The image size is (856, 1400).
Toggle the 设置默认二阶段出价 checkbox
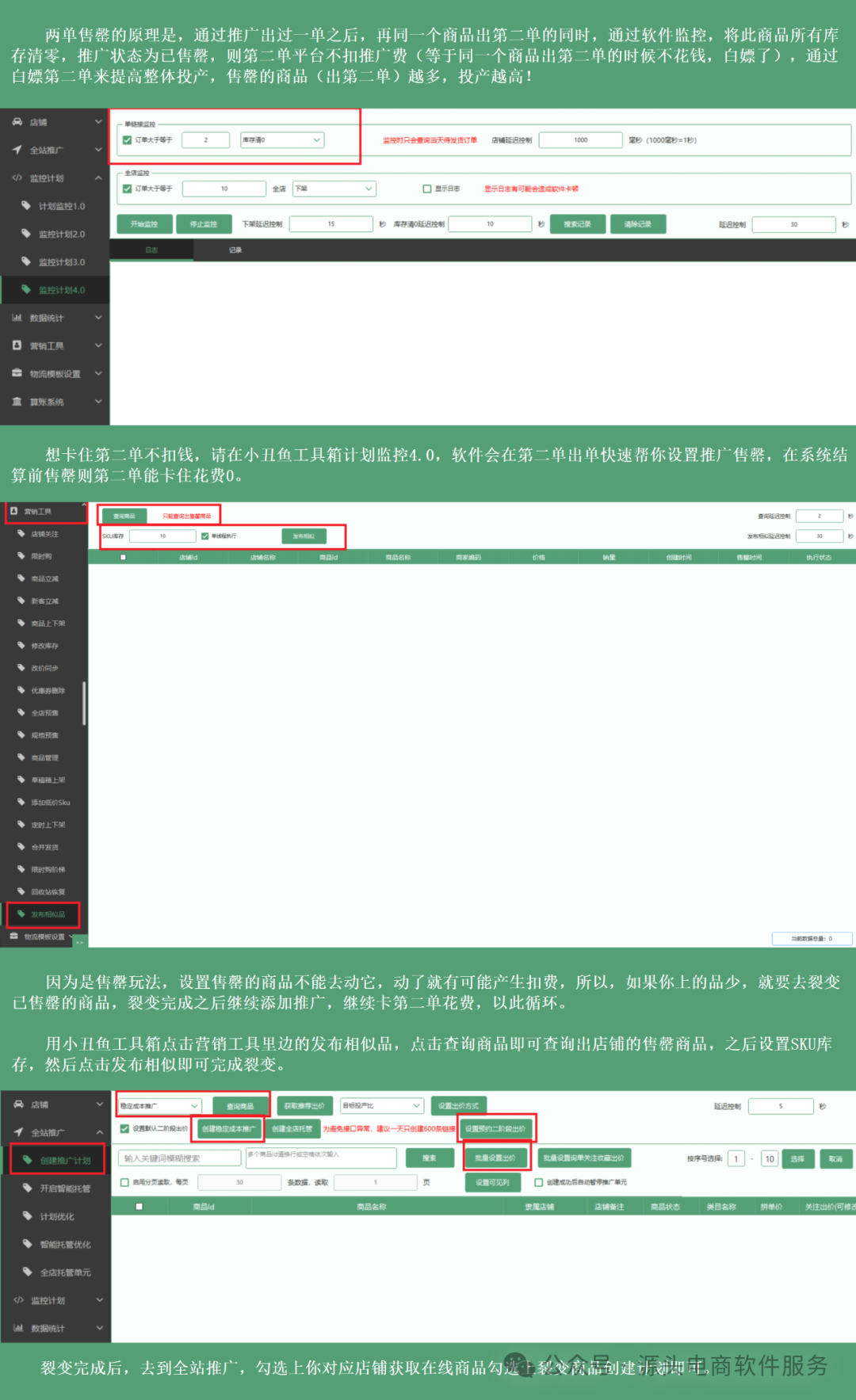(124, 1128)
